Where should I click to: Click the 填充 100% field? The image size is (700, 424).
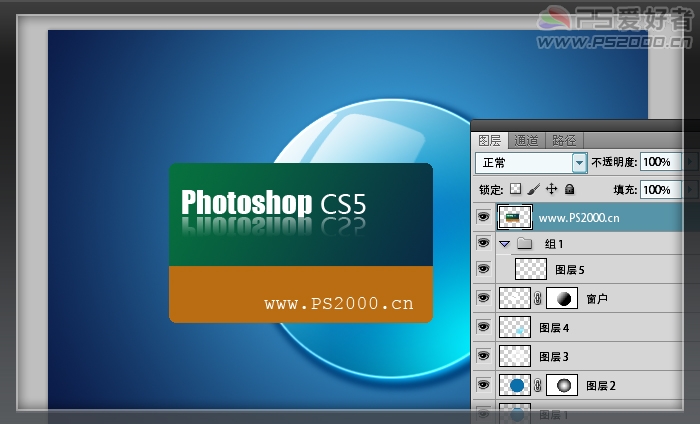[x=661, y=190]
